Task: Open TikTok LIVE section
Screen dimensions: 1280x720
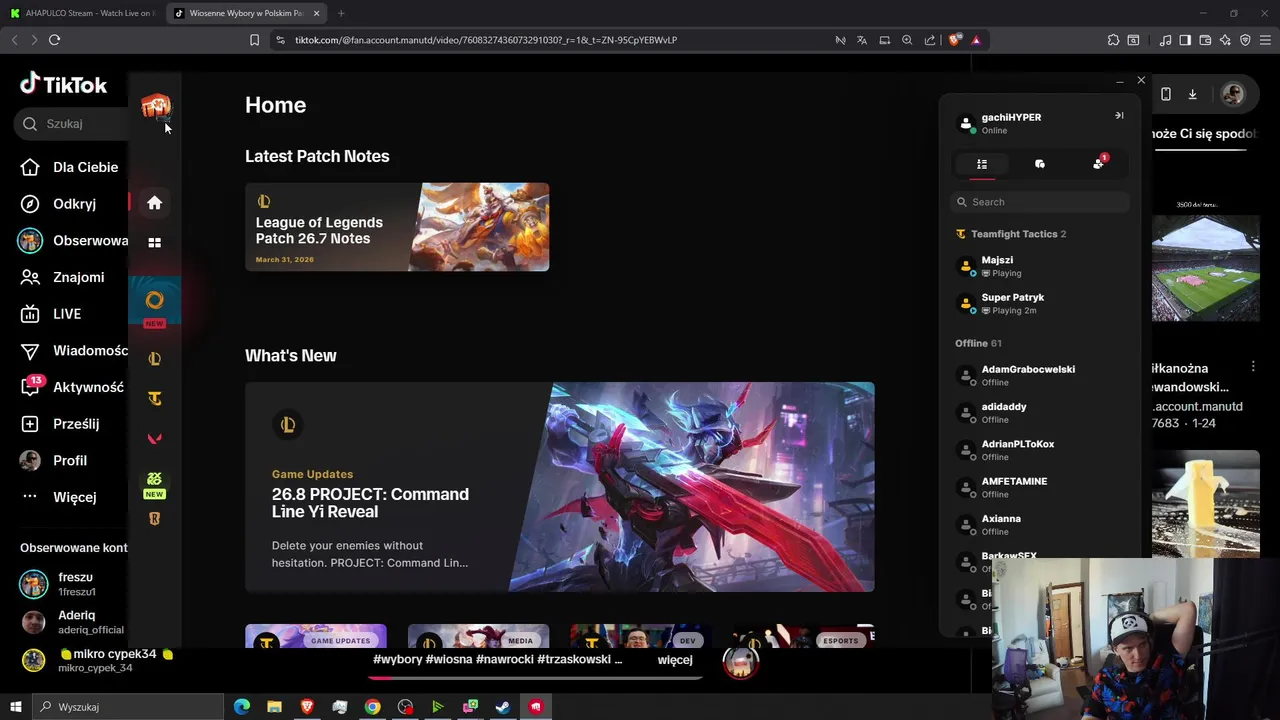Action: click(x=52, y=314)
